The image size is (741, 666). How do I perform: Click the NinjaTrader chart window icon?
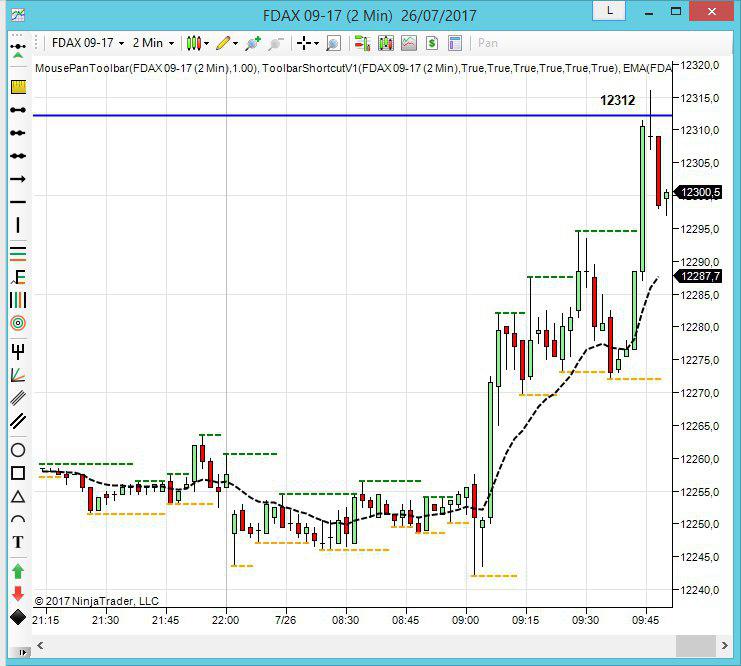pyautogui.click(x=18, y=15)
